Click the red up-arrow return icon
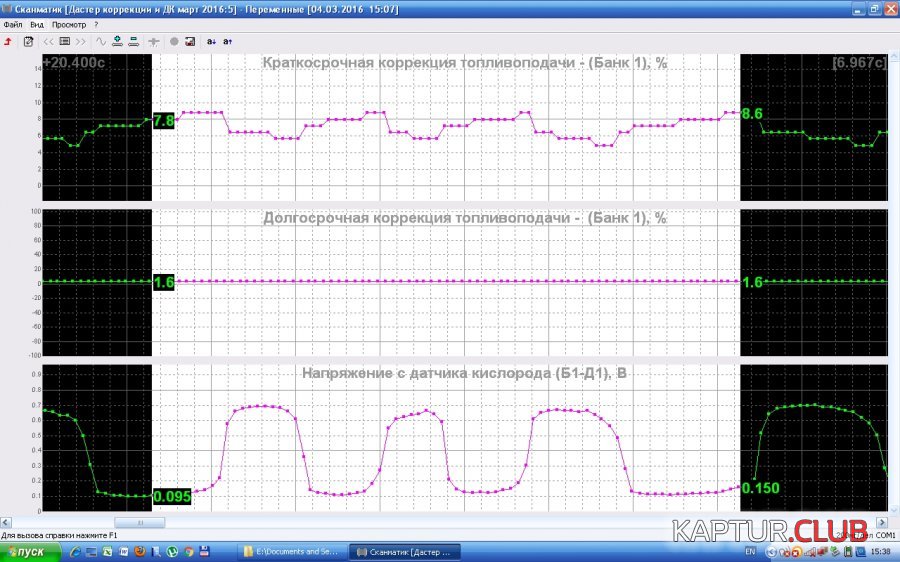This screenshot has height=562, width=900. pyautogui.click(x=8, y=41)
